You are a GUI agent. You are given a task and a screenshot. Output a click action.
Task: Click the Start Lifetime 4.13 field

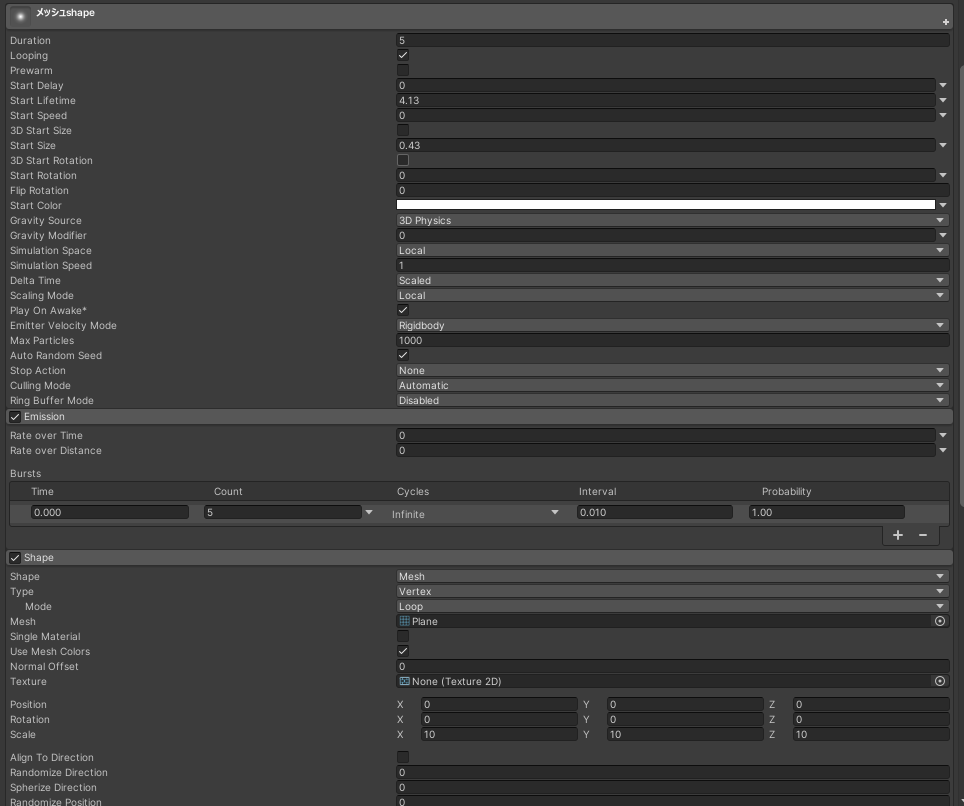(666, 100)
